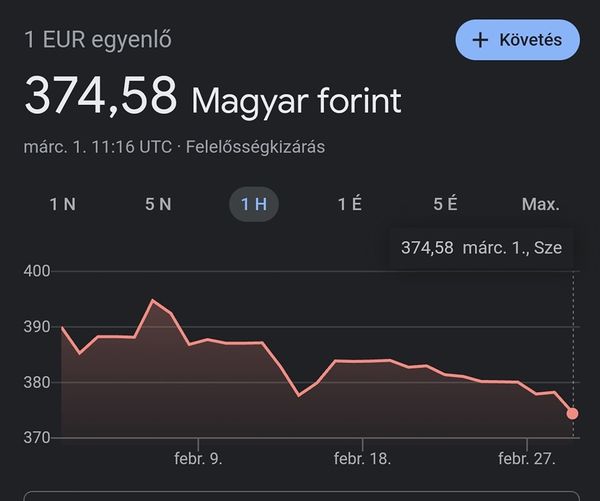This screenshot has height=501, width=600.
Task: Select the 5 N time range
Action: 158,204
